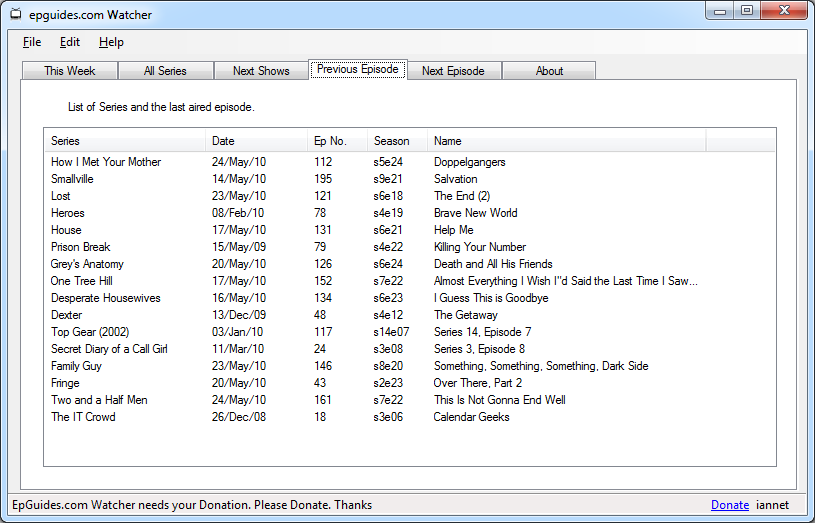This screenshot has height=523, width=815.
Task: Go to the About tab
Action: point(549,71)
